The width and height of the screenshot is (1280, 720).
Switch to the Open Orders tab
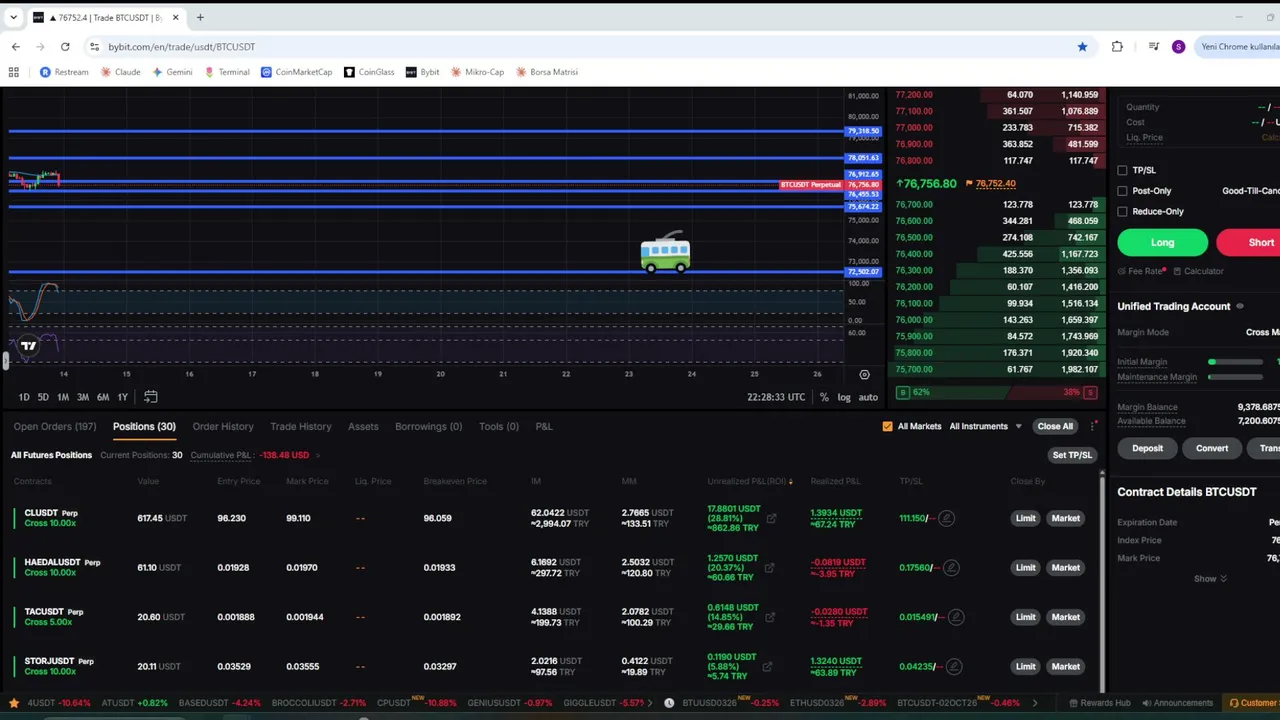point(55,427)
